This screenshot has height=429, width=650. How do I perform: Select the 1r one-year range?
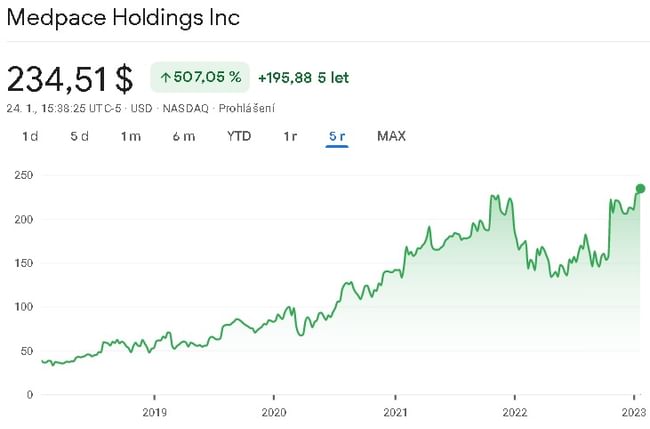click(x=289, y=136)
